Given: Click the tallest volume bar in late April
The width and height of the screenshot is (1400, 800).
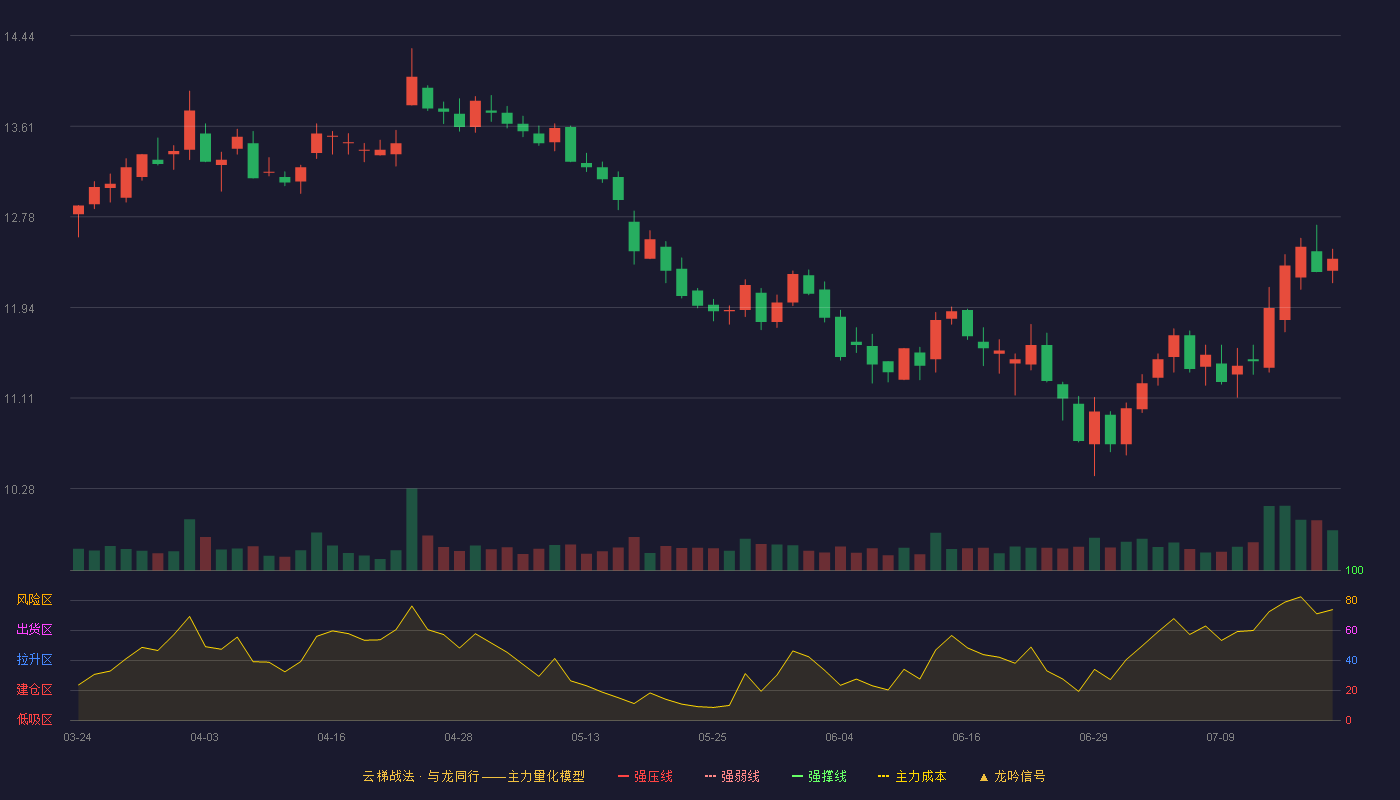Looking at the screenshot, I should coord(411,529).
